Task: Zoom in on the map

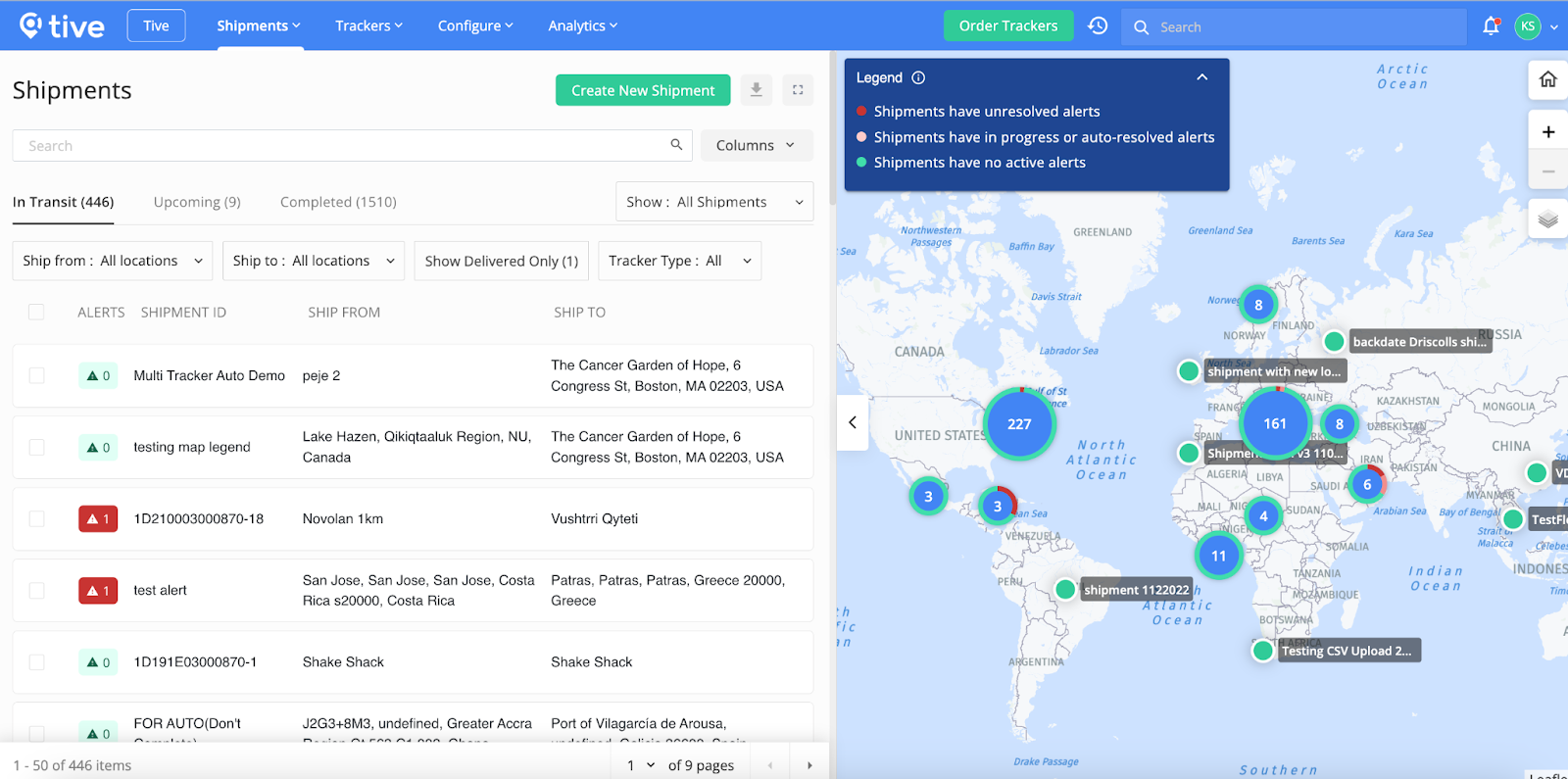Action: [x=1548, y=131]
